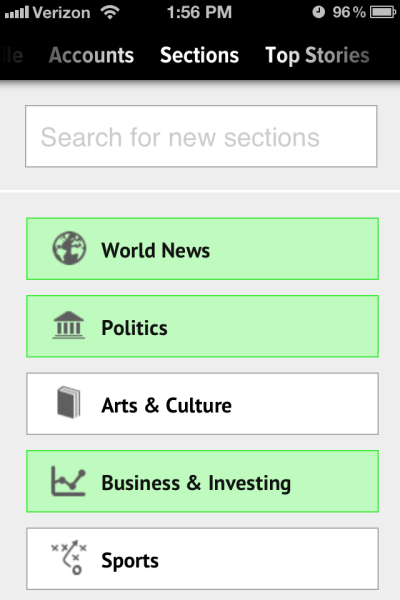Disable the Business & Investing section

point(202,481)
